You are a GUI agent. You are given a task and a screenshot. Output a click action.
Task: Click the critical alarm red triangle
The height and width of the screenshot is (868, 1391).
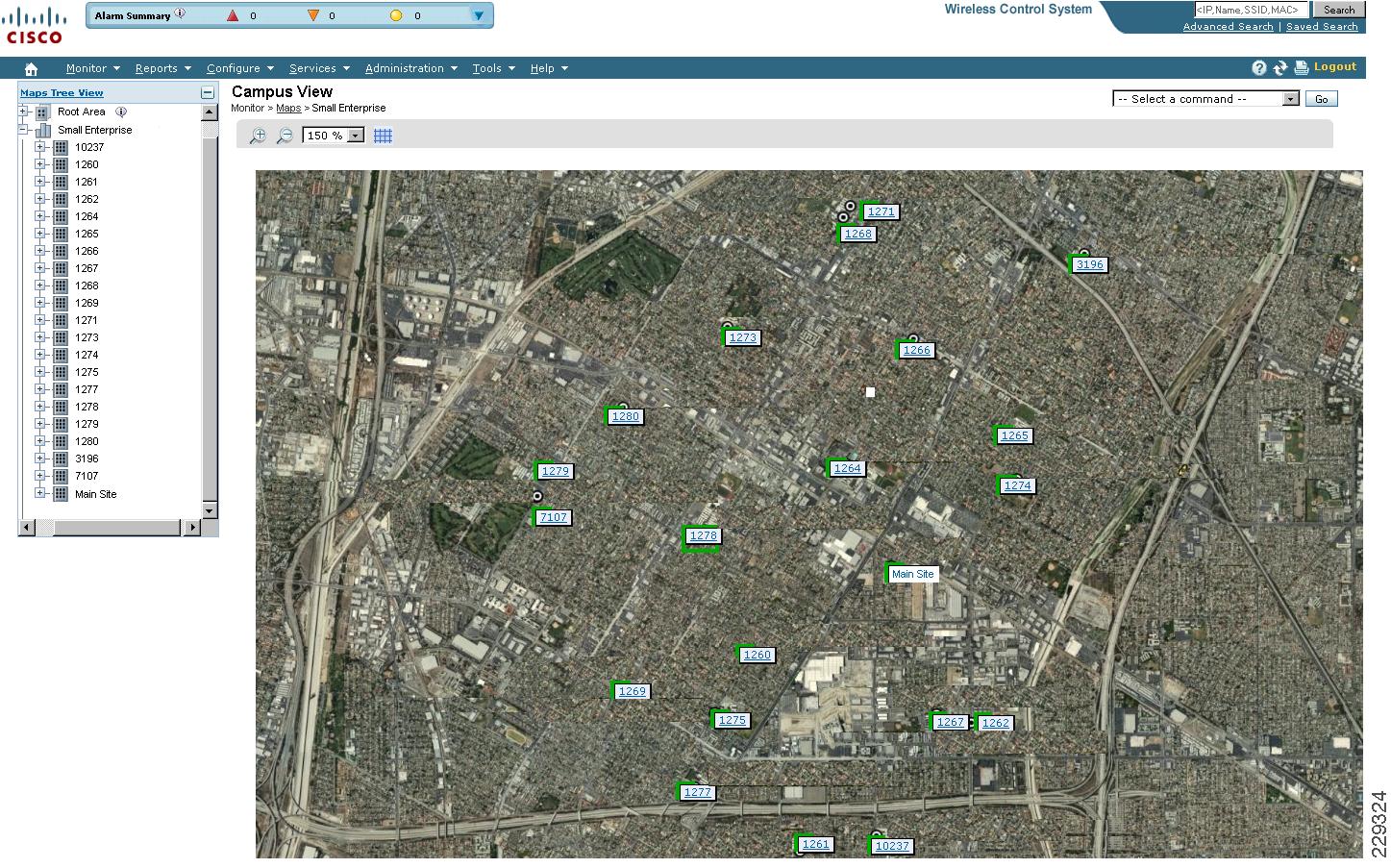click(233, 15)
